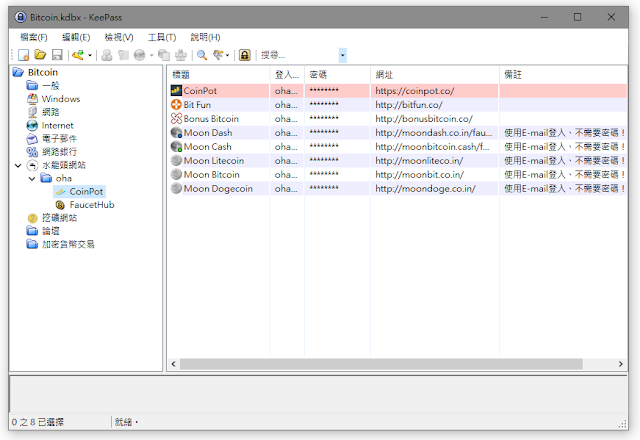Open the 工具(T) menu
Viewport: 640px width, 440px height.
point(162,37)
